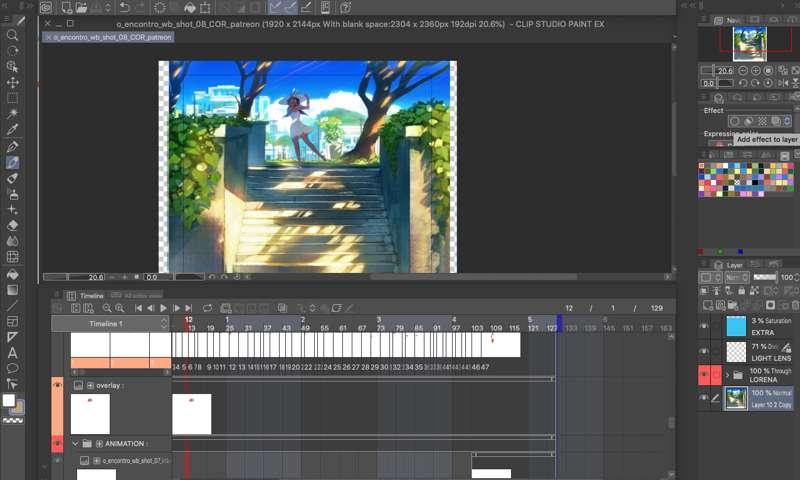Select the highlighted Brush tool

(x=12, y=163)
